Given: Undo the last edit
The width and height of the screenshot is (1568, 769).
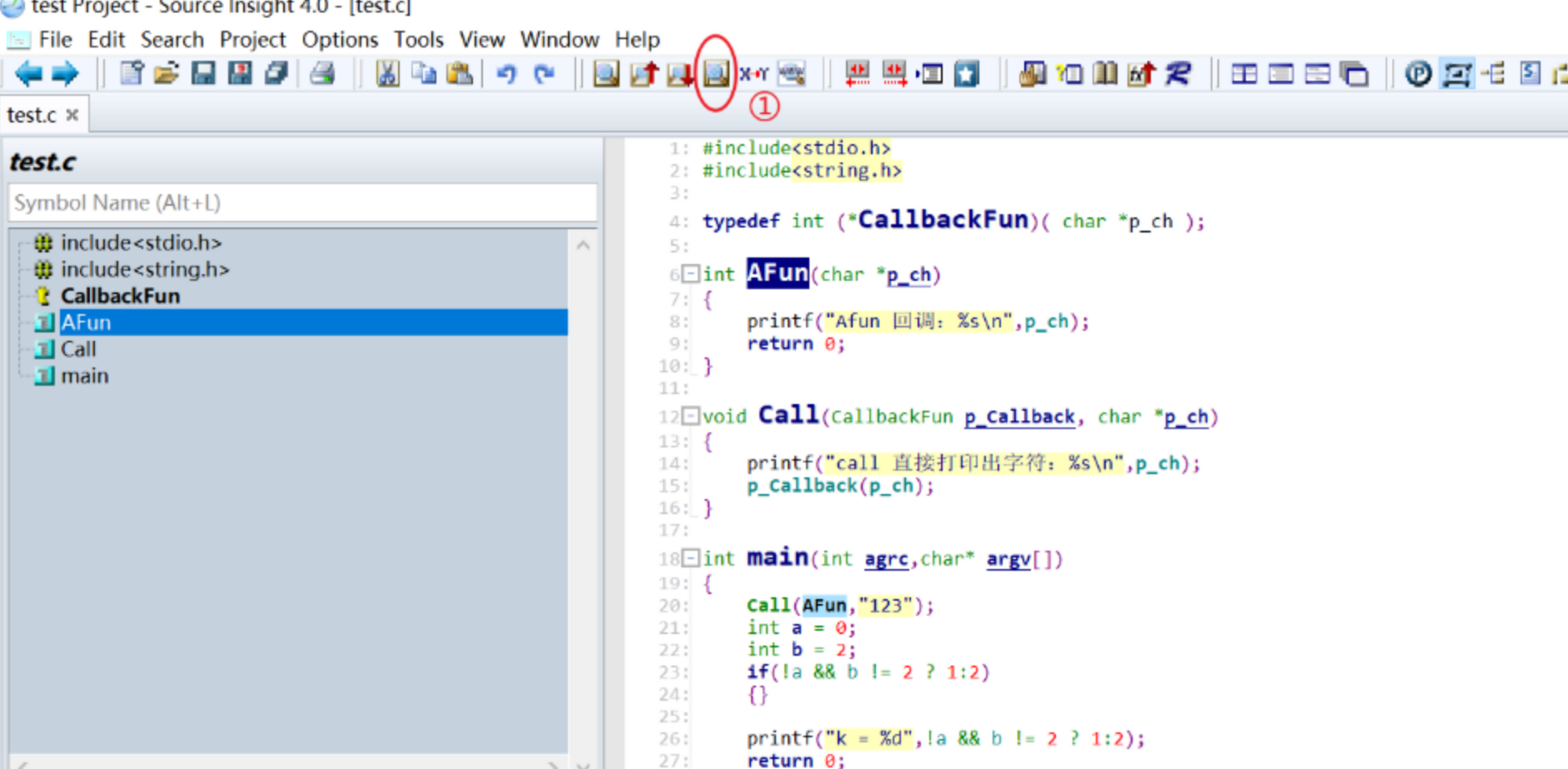Looking at the screenshot, I should [x=506, y=74].
